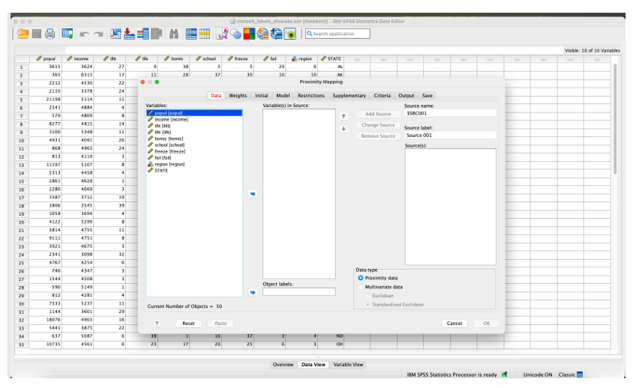Click the Source label input field
This screenshot has width=636, height=388.
point(450,135)
